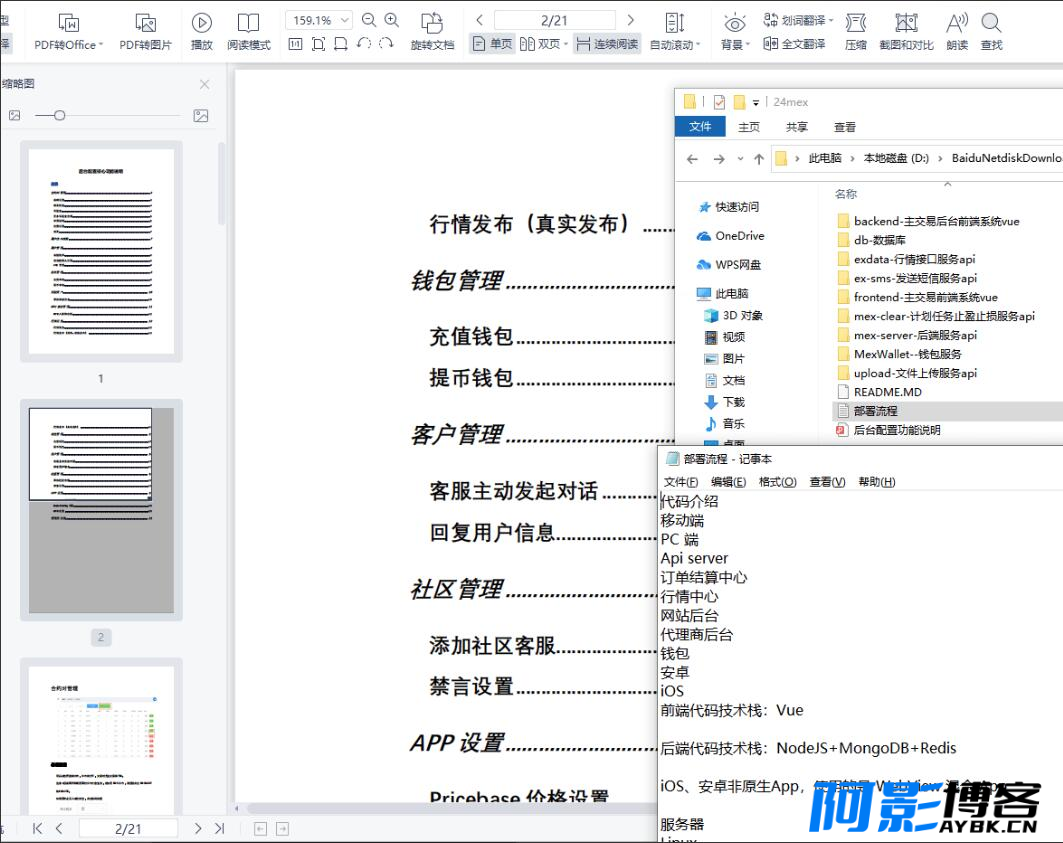Screen dimensions: 1063x843
Task: Expand the 背景 background dropdown
Action: (735, 45)
